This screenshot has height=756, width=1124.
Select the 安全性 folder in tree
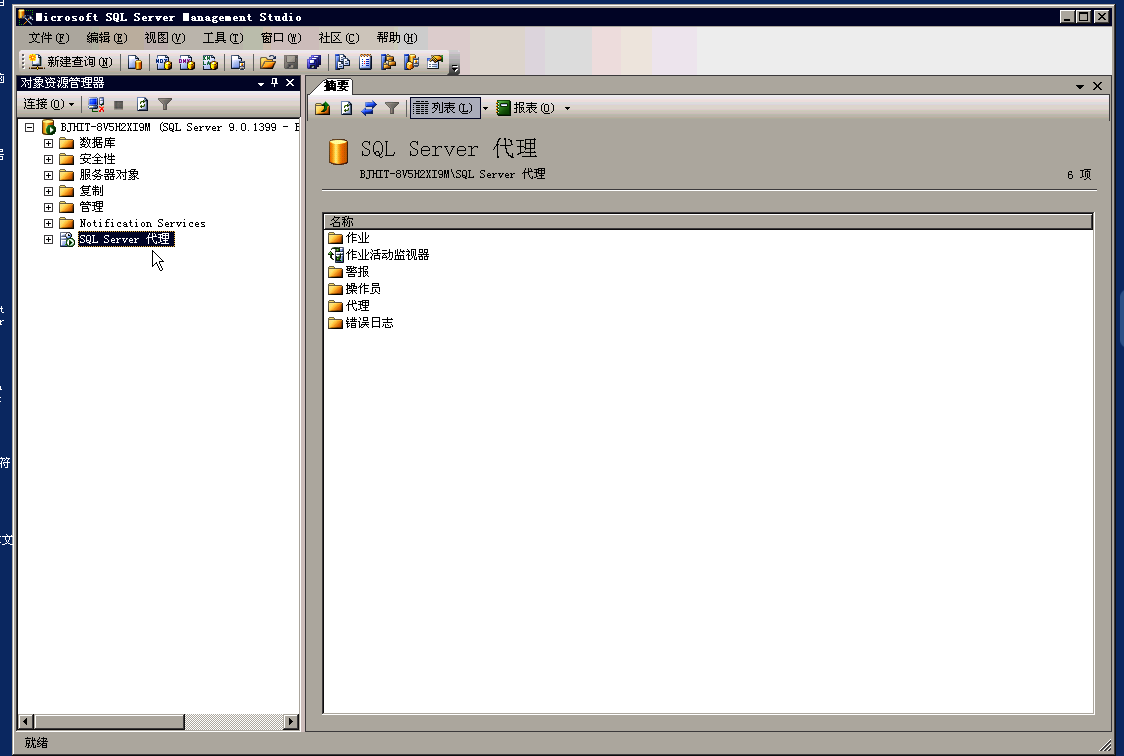point(97,159)
